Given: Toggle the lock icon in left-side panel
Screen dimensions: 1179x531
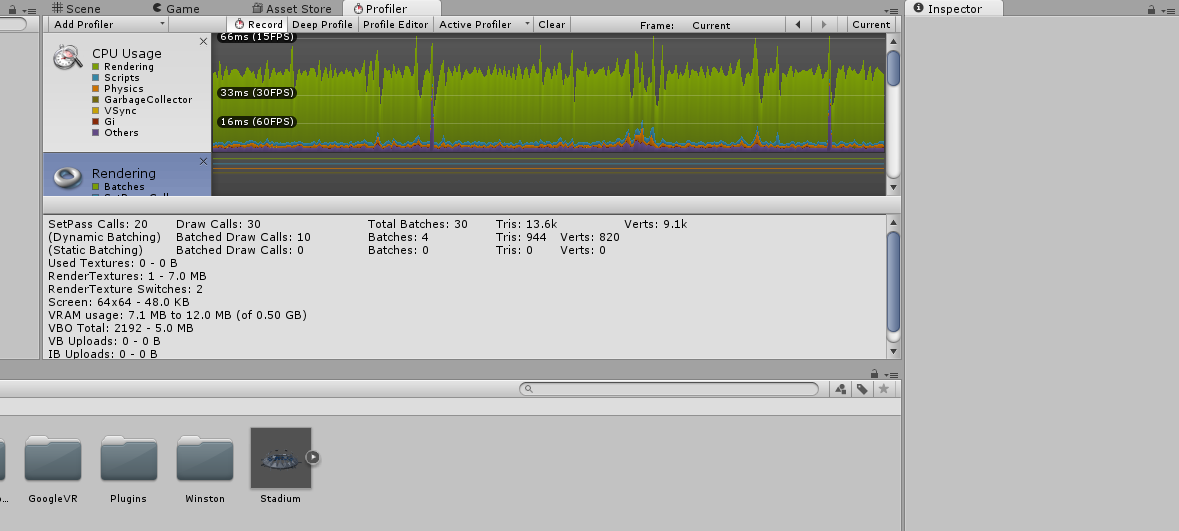Looking at the screenshot, I should (11, 10).
